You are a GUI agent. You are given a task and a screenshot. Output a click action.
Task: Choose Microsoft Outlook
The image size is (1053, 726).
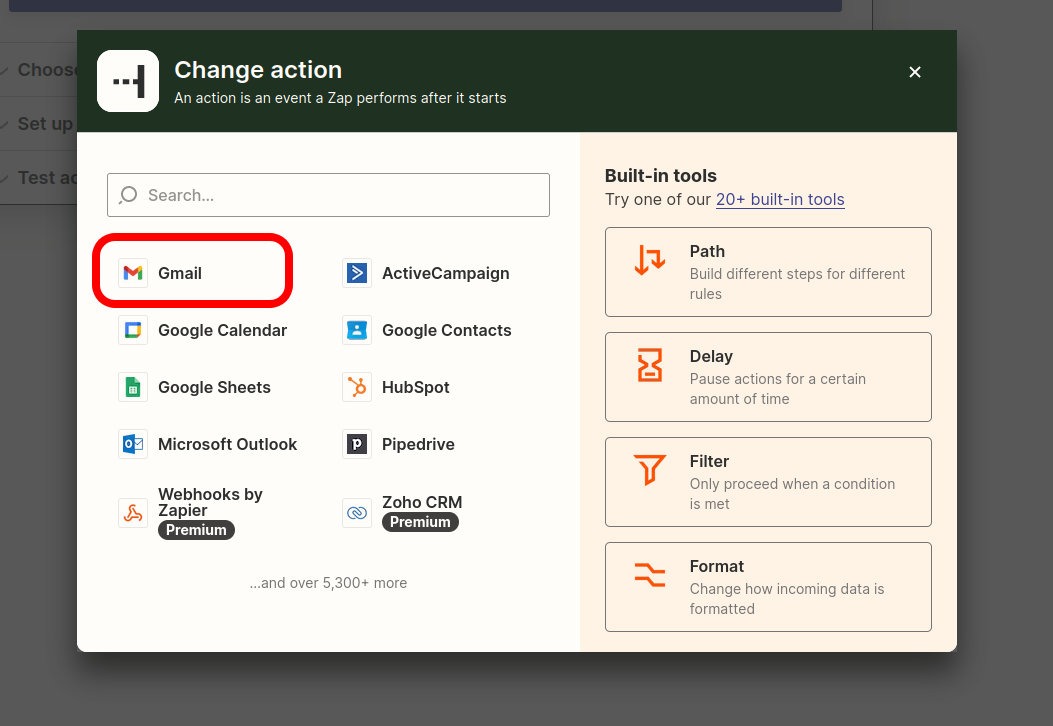pos(227,444)
